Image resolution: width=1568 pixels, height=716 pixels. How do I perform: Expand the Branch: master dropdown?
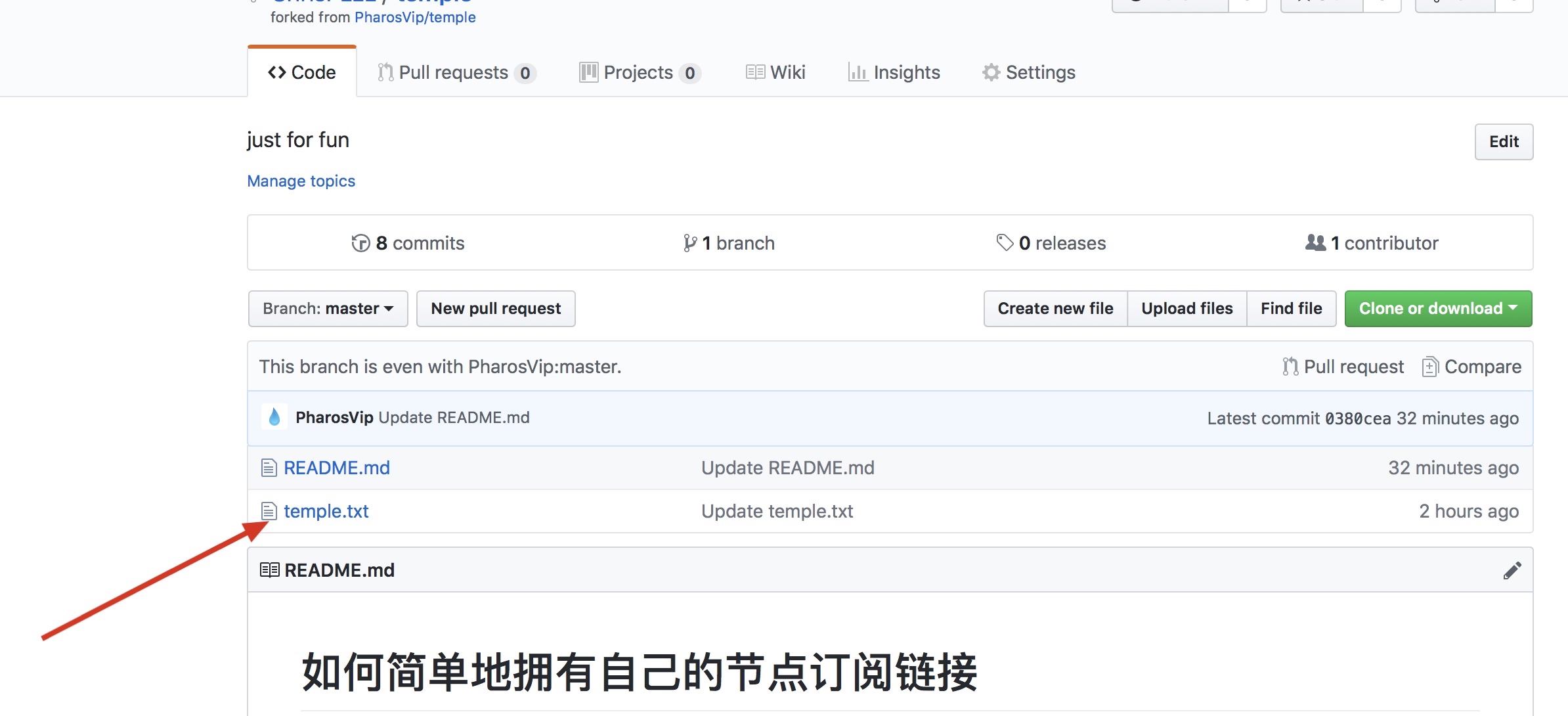328,308
